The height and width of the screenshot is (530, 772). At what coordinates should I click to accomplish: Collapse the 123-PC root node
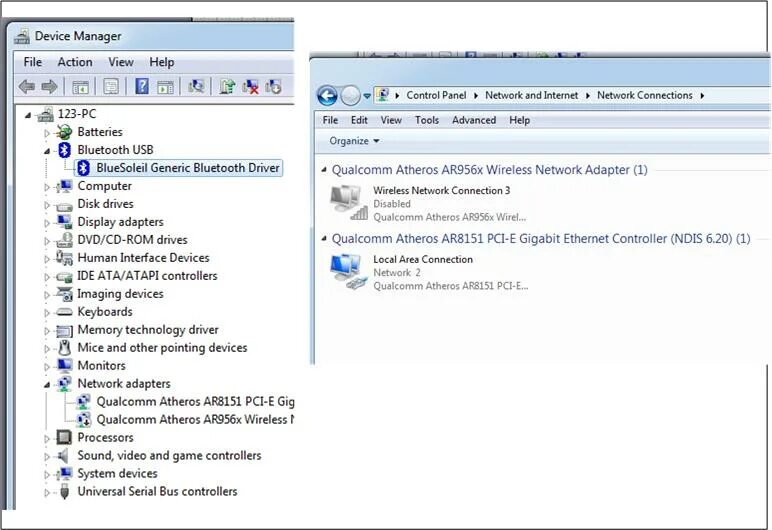click(x=28, y=115)
